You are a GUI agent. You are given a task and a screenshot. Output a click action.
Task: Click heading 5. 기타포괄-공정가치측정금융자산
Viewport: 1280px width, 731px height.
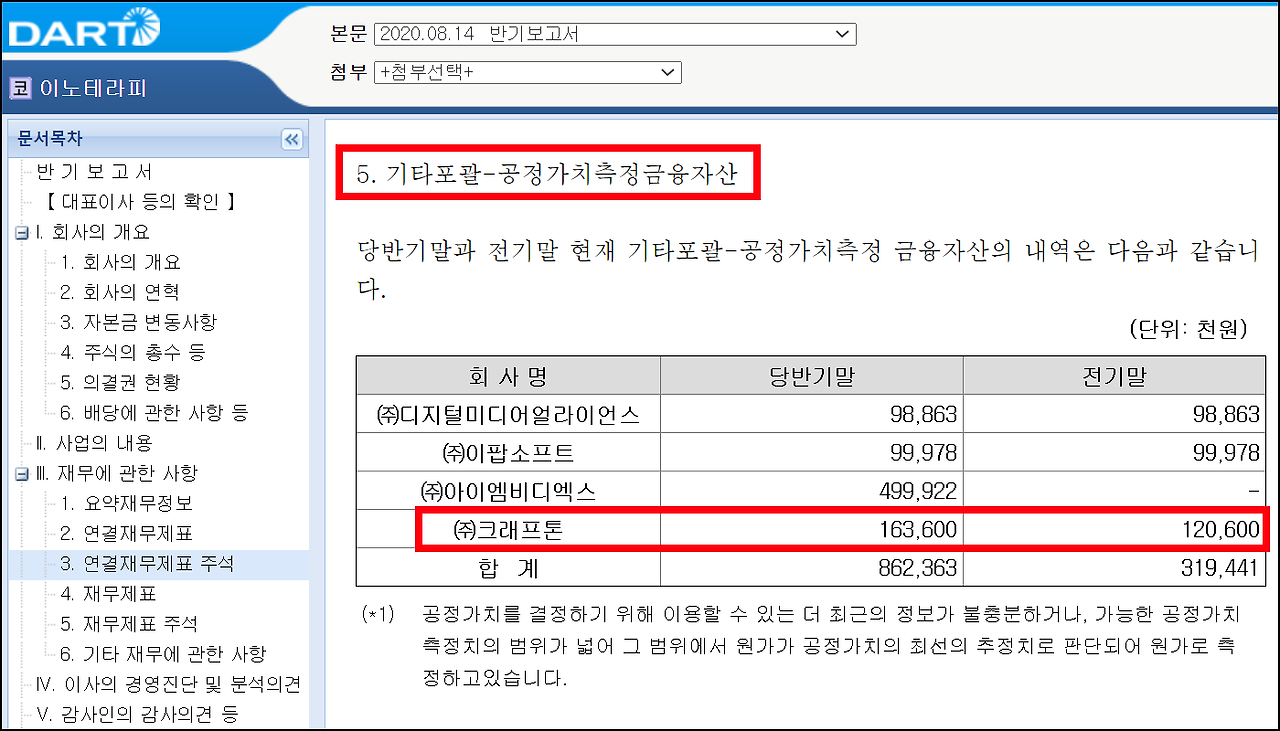coord(547,174)
